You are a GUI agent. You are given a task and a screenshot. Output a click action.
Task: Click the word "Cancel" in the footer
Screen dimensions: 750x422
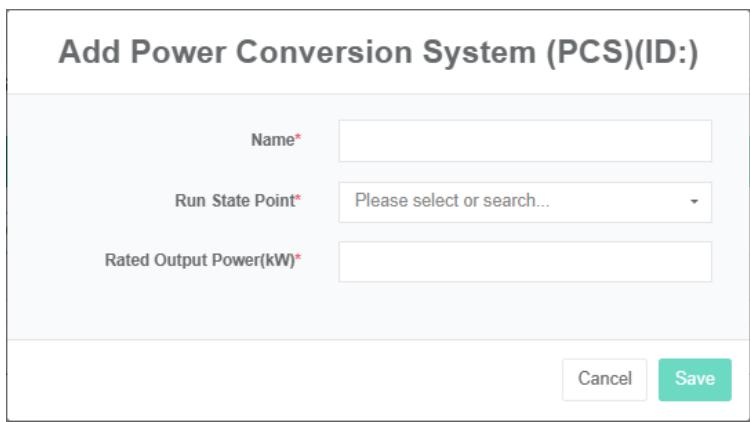(x=604, y=379)
